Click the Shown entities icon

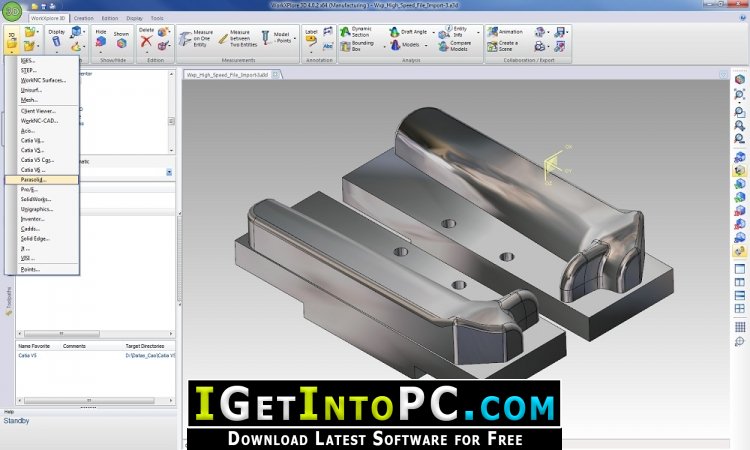(x=121, y=43)
